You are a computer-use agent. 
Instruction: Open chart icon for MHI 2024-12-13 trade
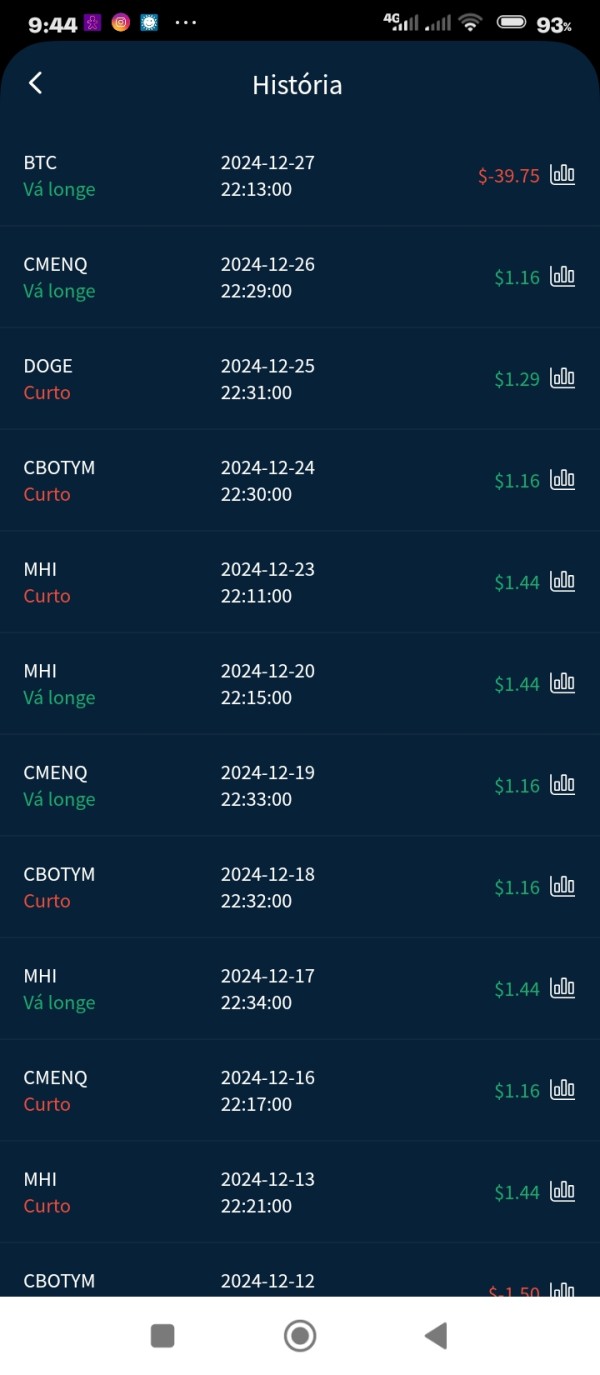[x=563, y=1192]
